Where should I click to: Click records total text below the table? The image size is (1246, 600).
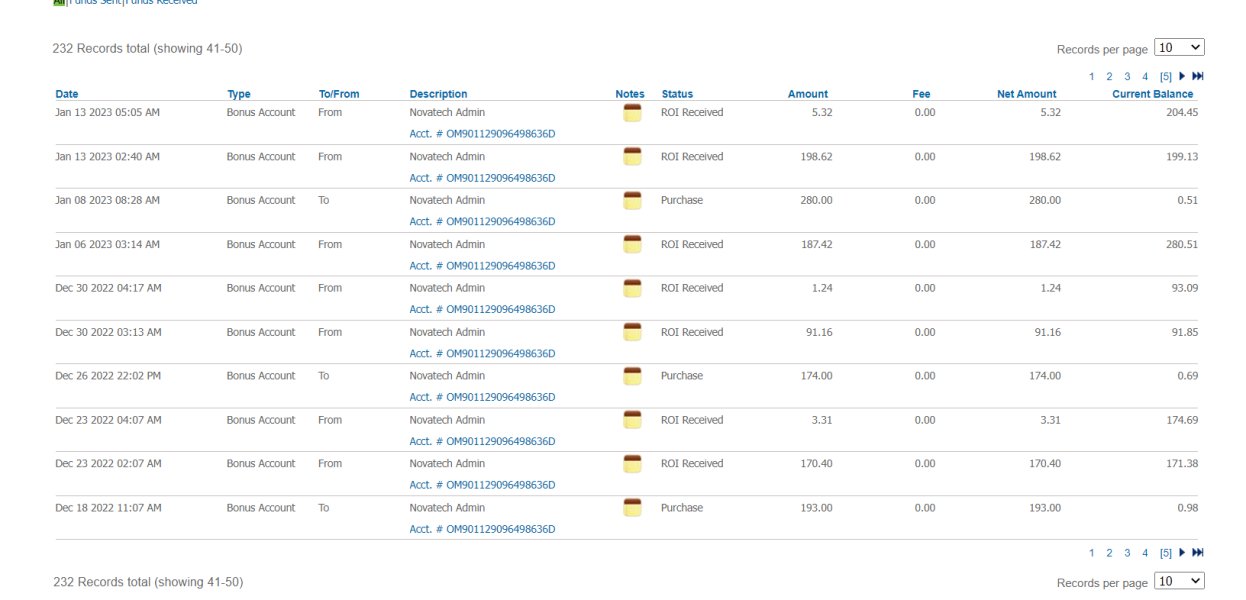147,582
